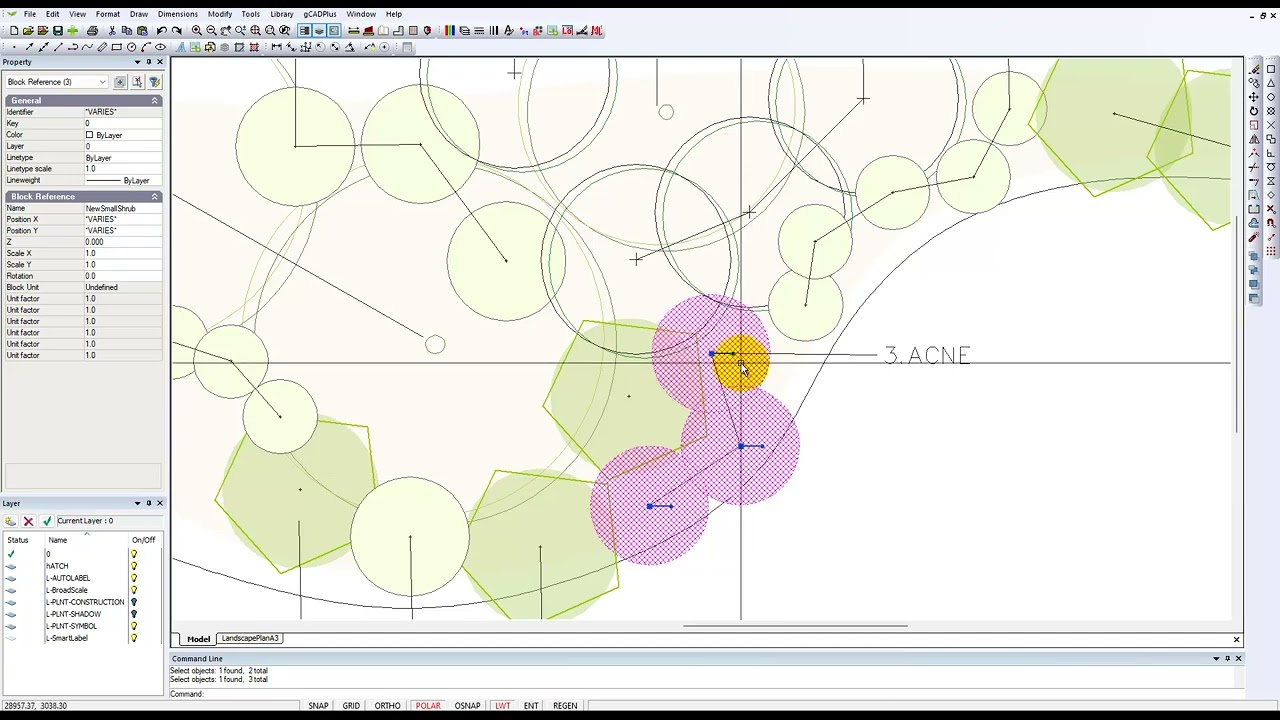Turn on L-PLNT-SHADOW layer bulb
This screenshot has height=720, width=1280.
133,614
